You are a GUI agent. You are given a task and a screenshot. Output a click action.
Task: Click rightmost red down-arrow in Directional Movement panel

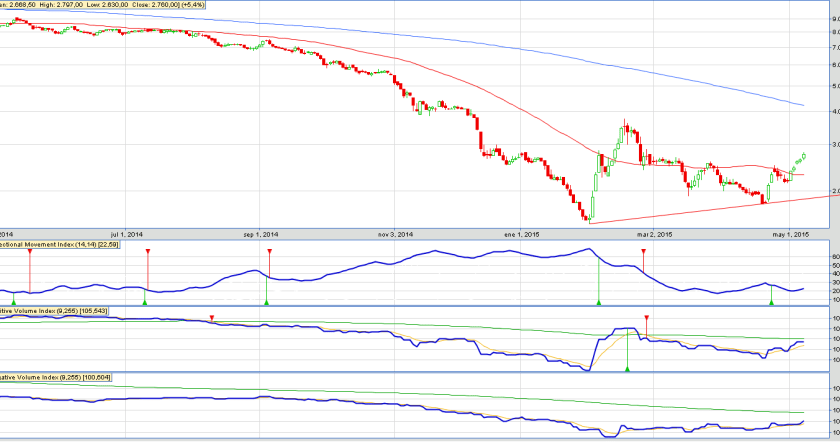click(x=643, y=252)
